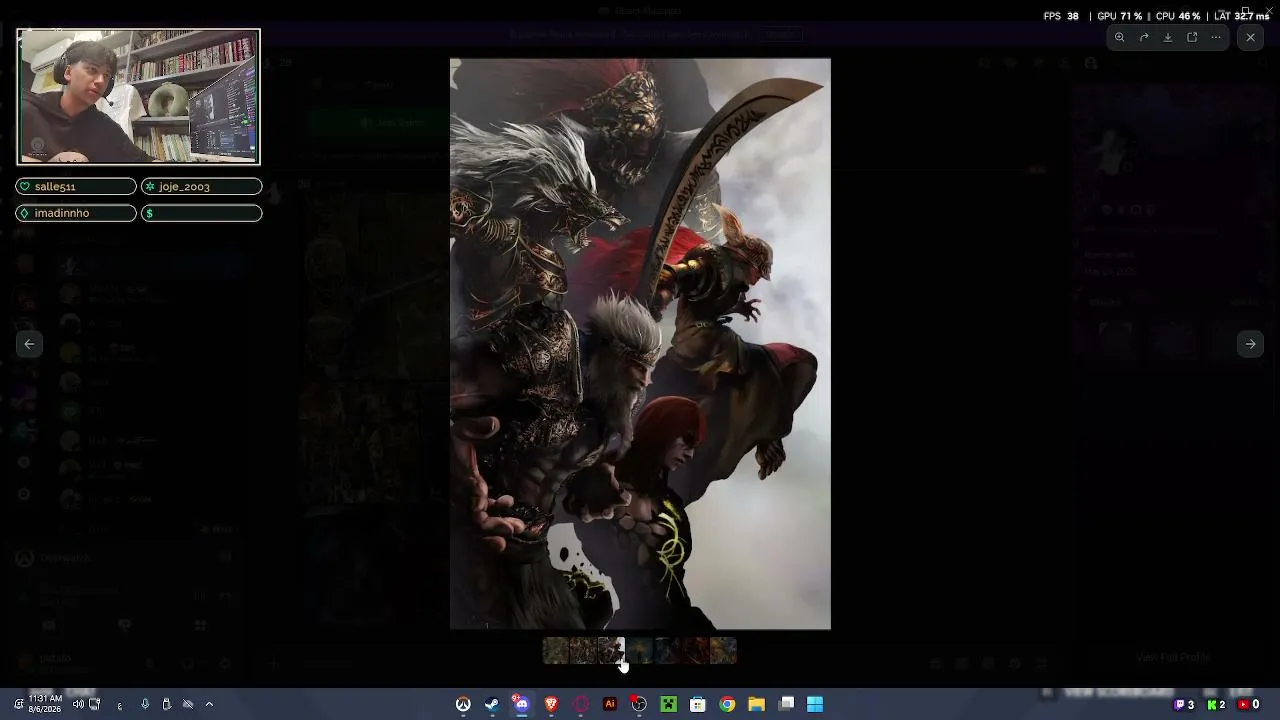This screenshot has width=1280, height=720.
Task: Go to the previous image with left arrow
Action: [x=29, y=344]
